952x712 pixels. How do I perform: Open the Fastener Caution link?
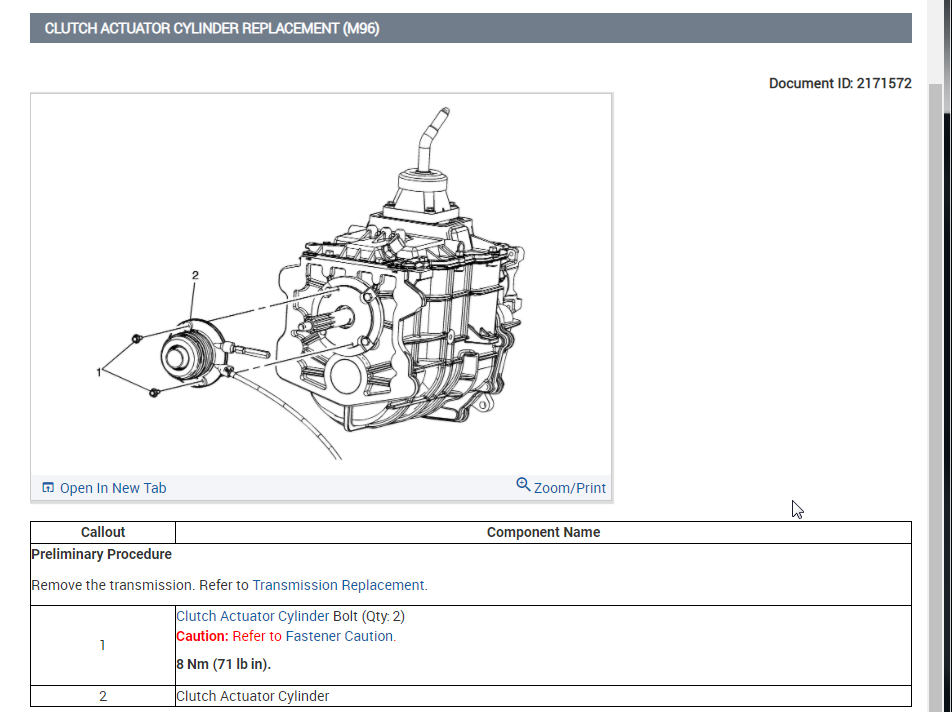click(x=340, y=636)
